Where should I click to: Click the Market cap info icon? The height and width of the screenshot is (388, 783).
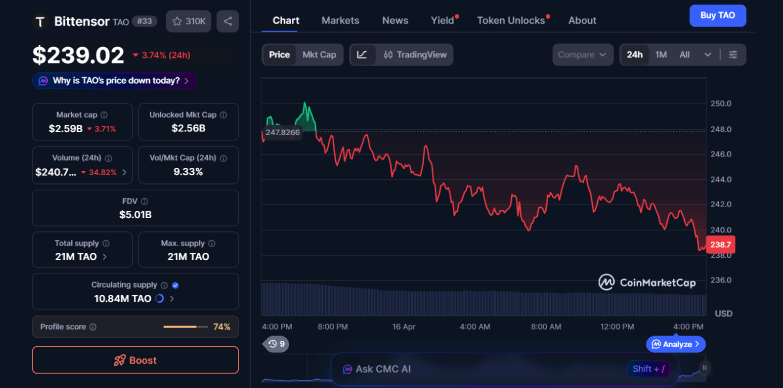coord(103,115)
